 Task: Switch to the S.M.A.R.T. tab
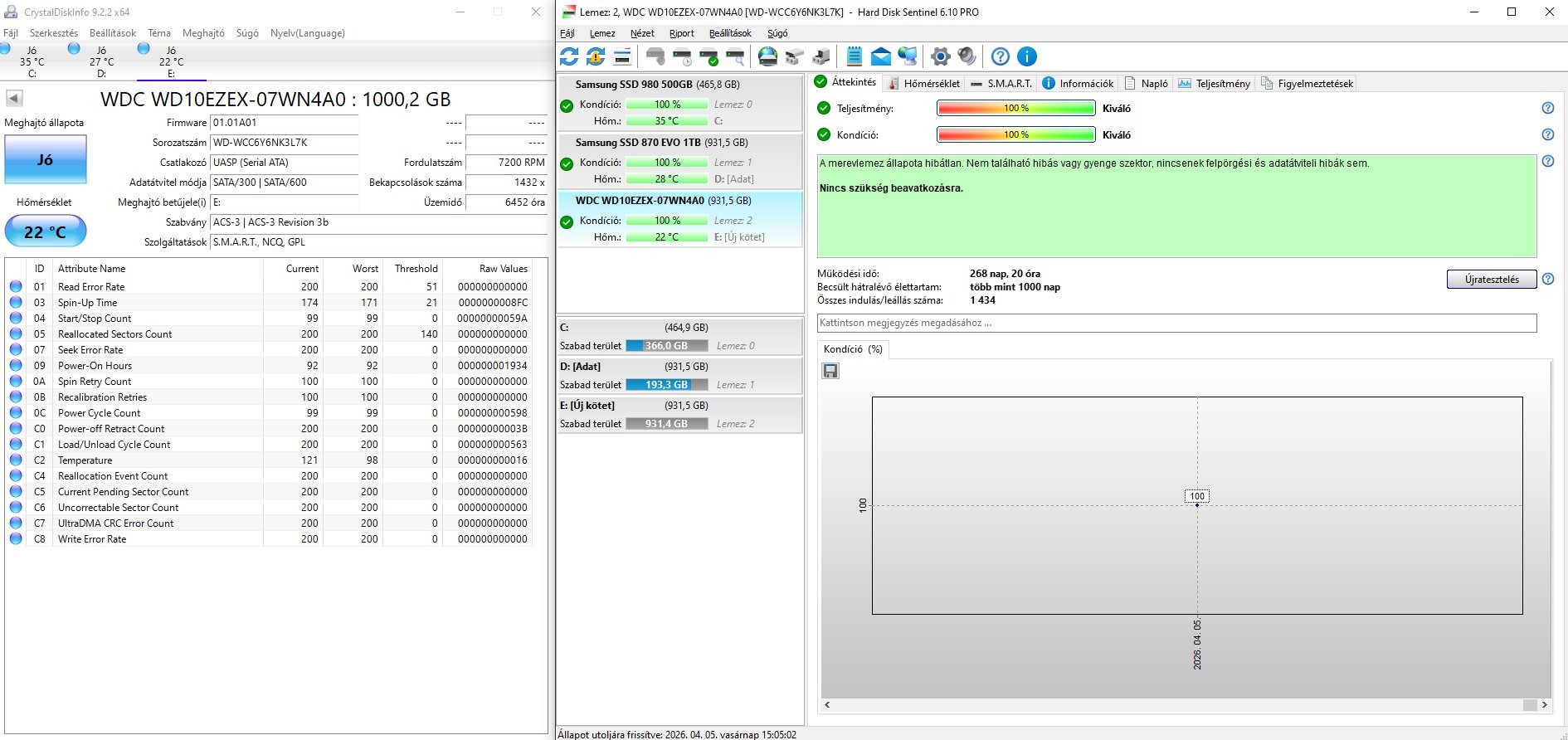point(1001,83)
